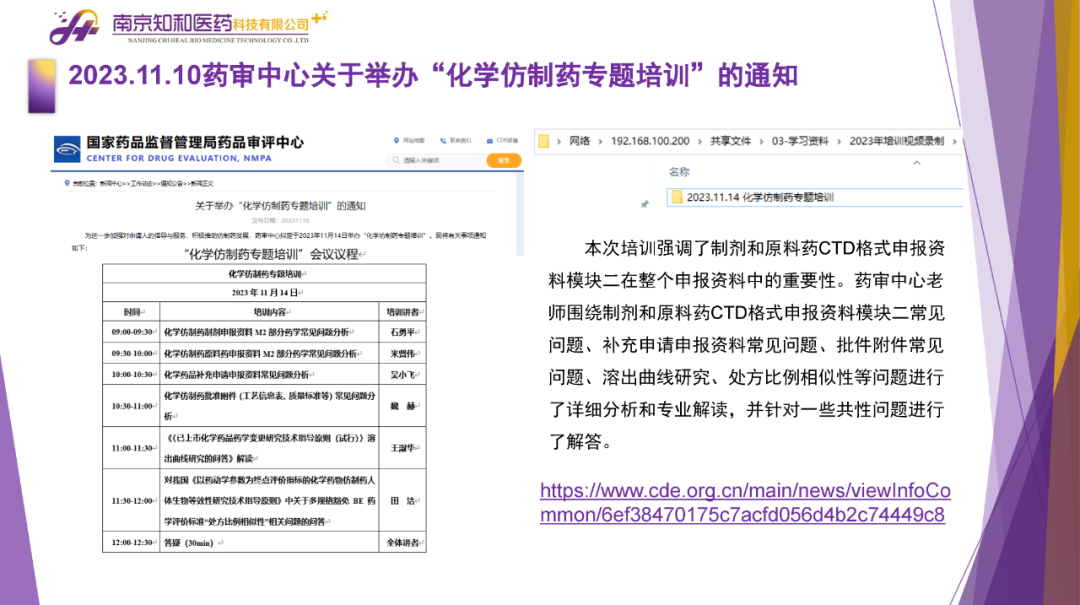This screenshot has width=1080, height=605.
Task: Click the 名称 column header
Action: pos(680,173)
